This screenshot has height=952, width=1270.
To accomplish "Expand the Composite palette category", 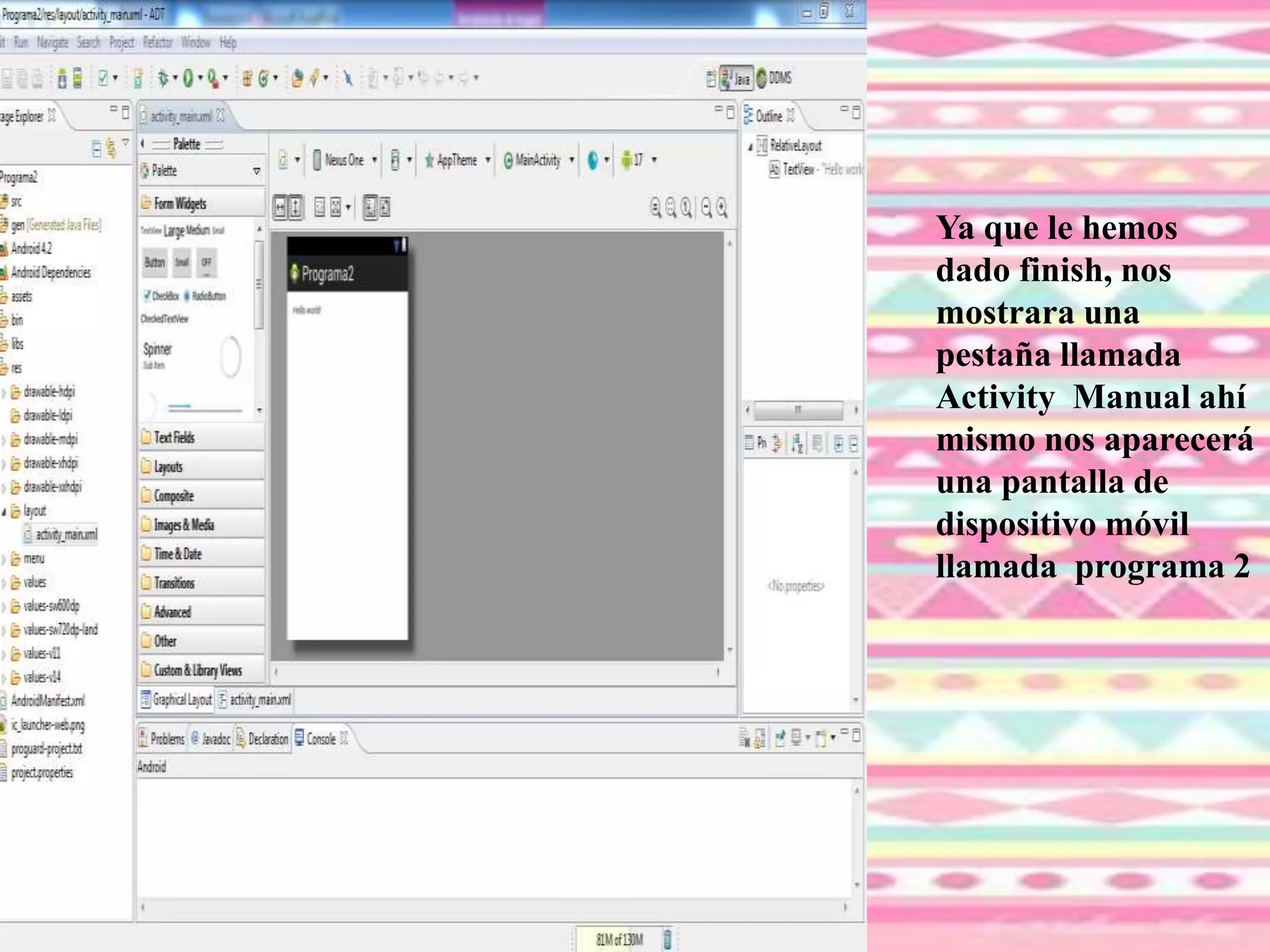I will (x=202, y=496).
